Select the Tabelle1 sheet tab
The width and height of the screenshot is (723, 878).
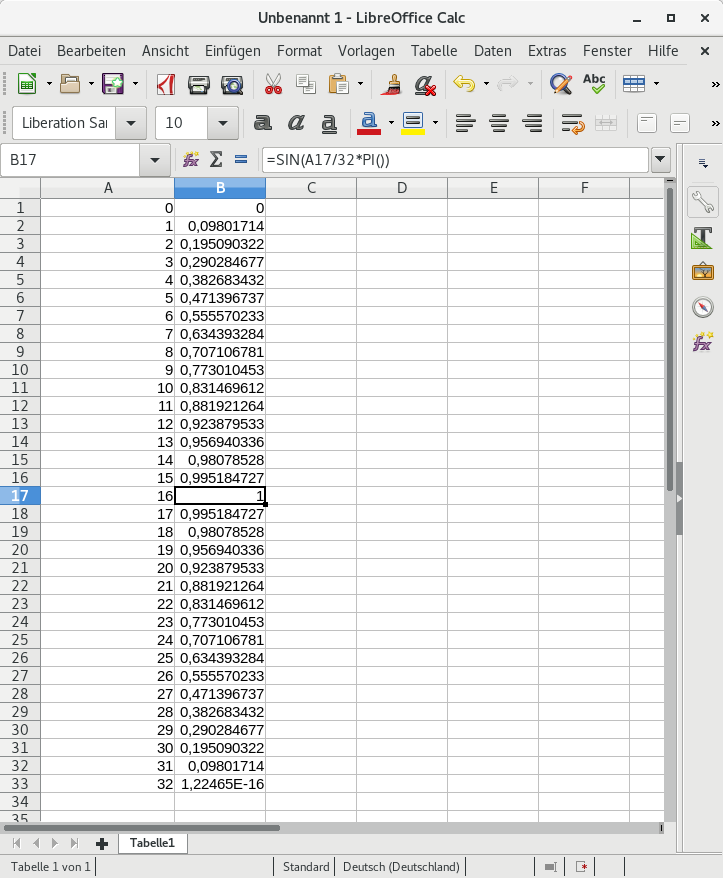[152, 843]
